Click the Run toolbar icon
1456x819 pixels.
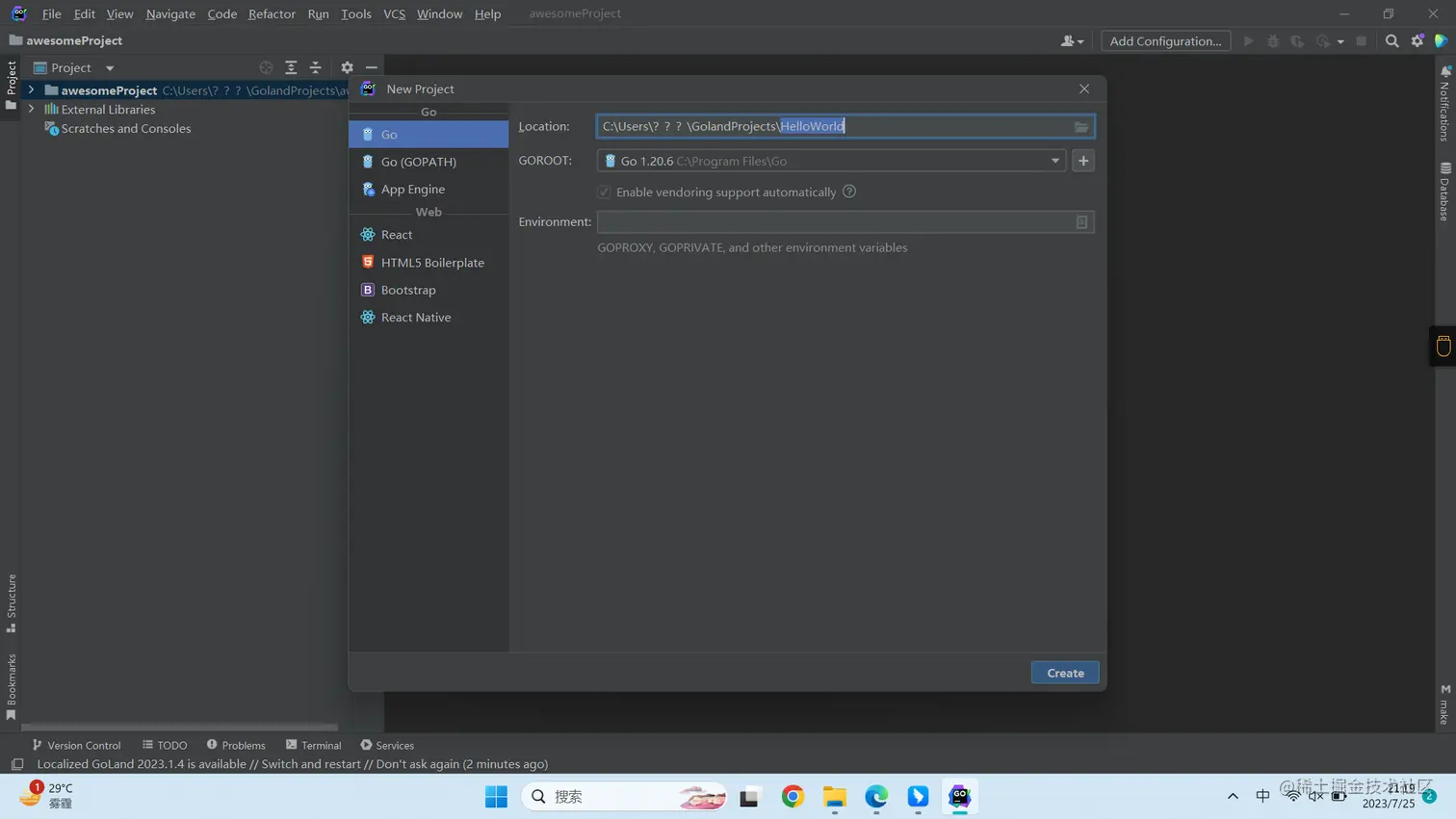pos(1249,40)
